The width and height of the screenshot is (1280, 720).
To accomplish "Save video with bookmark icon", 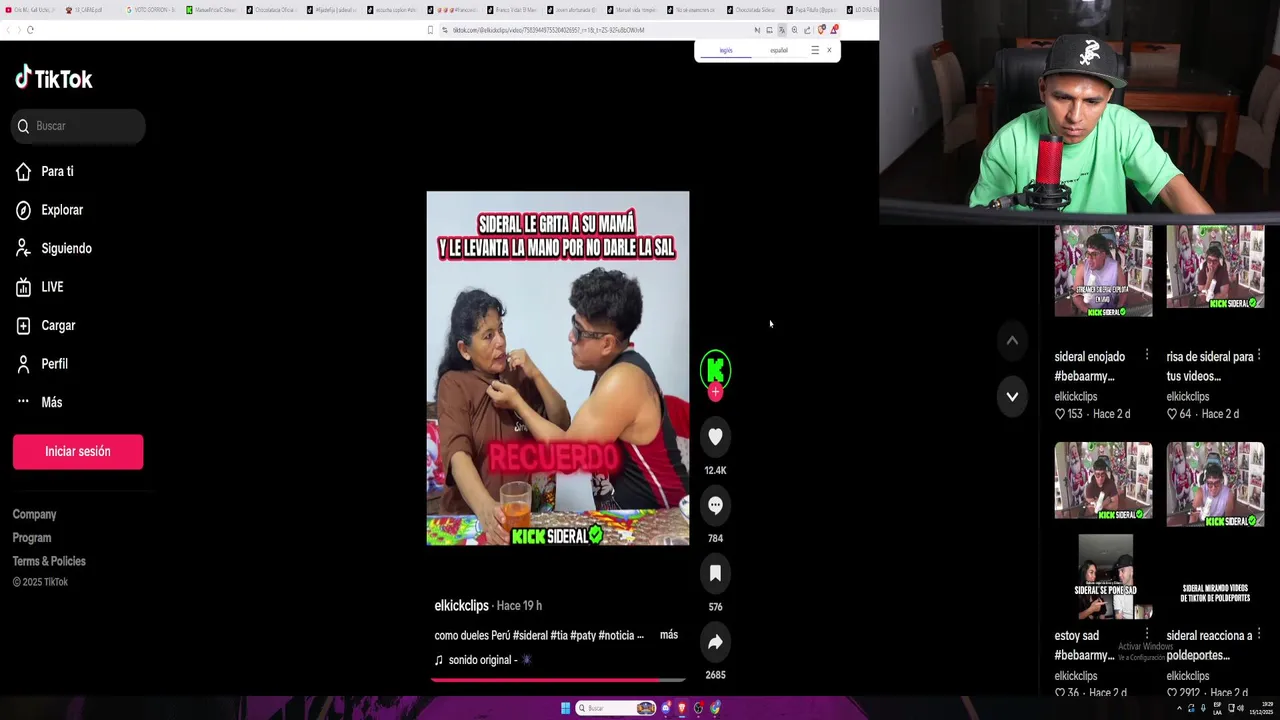I will (x=715, y=573).
